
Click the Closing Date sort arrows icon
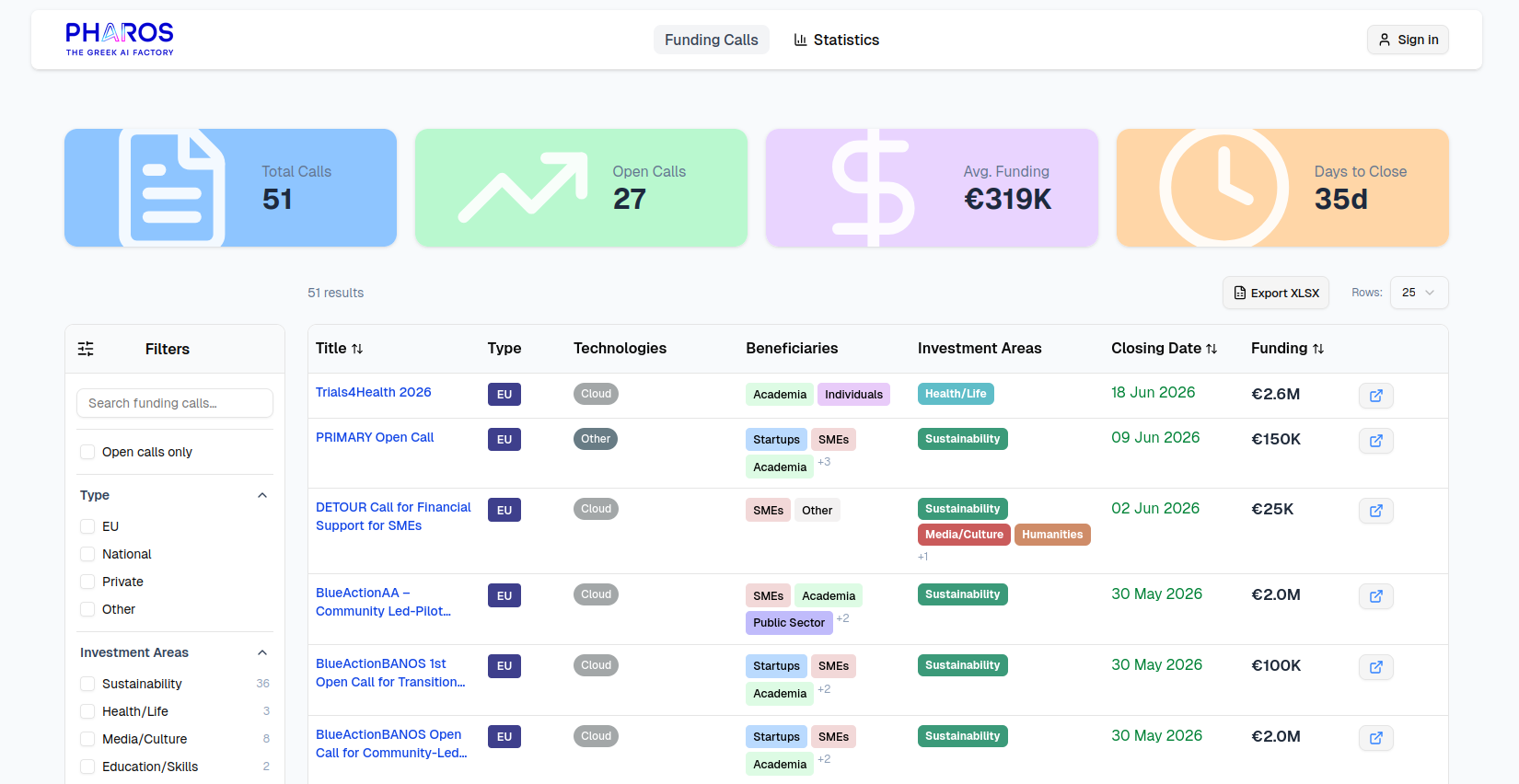click(1212, 349)
